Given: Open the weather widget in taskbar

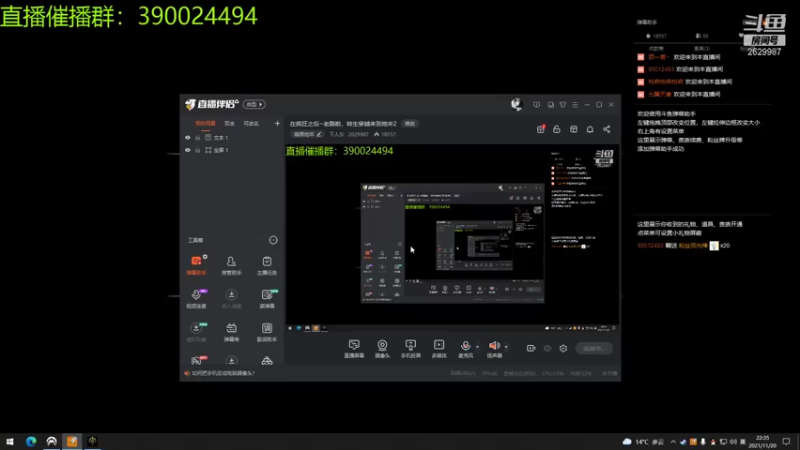Looking at the screenshot, I should [643, 442].
